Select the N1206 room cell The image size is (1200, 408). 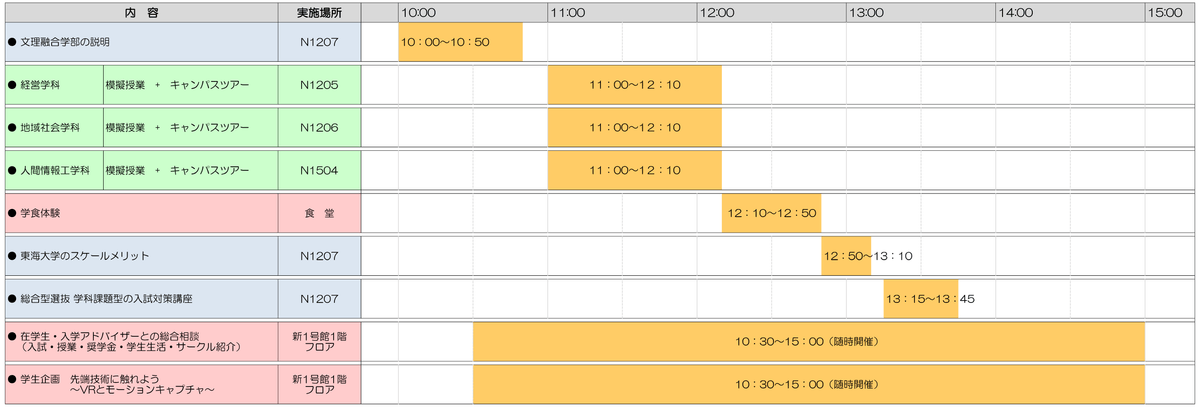click(319, 127)
